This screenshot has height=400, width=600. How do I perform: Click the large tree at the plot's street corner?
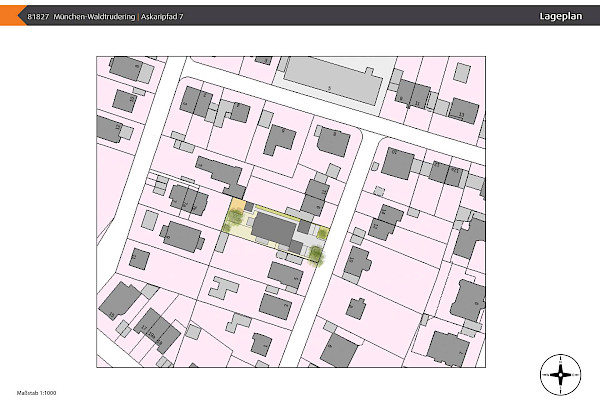click(316, 255)
